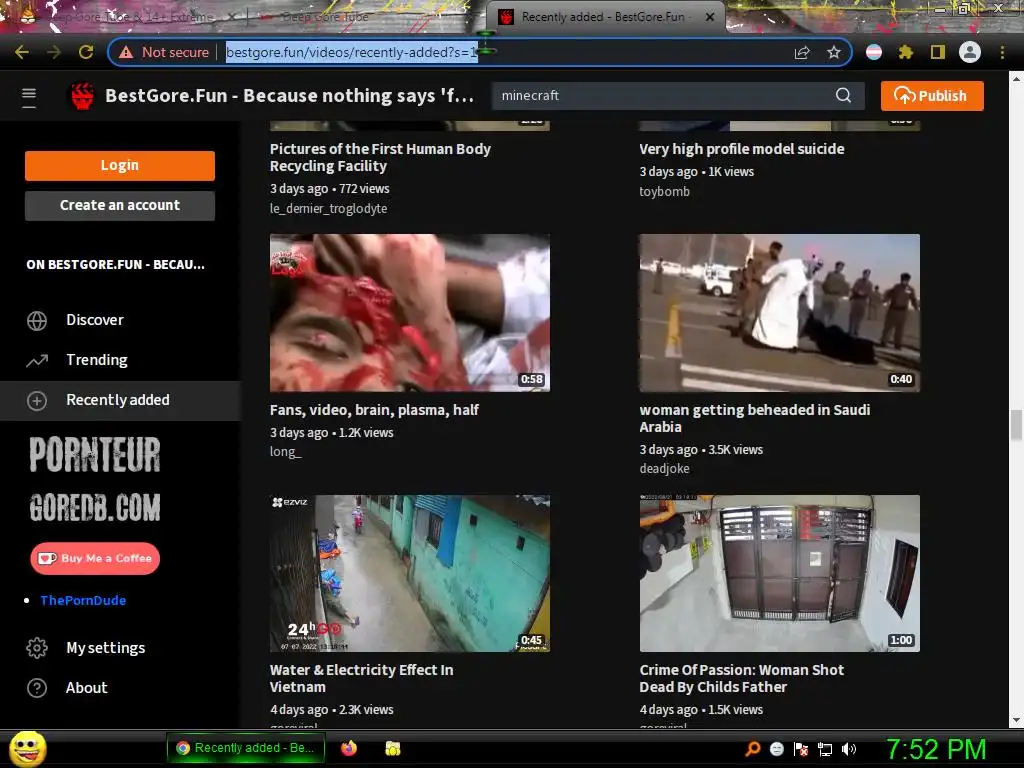
Task: Open the 7:52 PM taskbar clock
Action: click(x=936, y=749)
